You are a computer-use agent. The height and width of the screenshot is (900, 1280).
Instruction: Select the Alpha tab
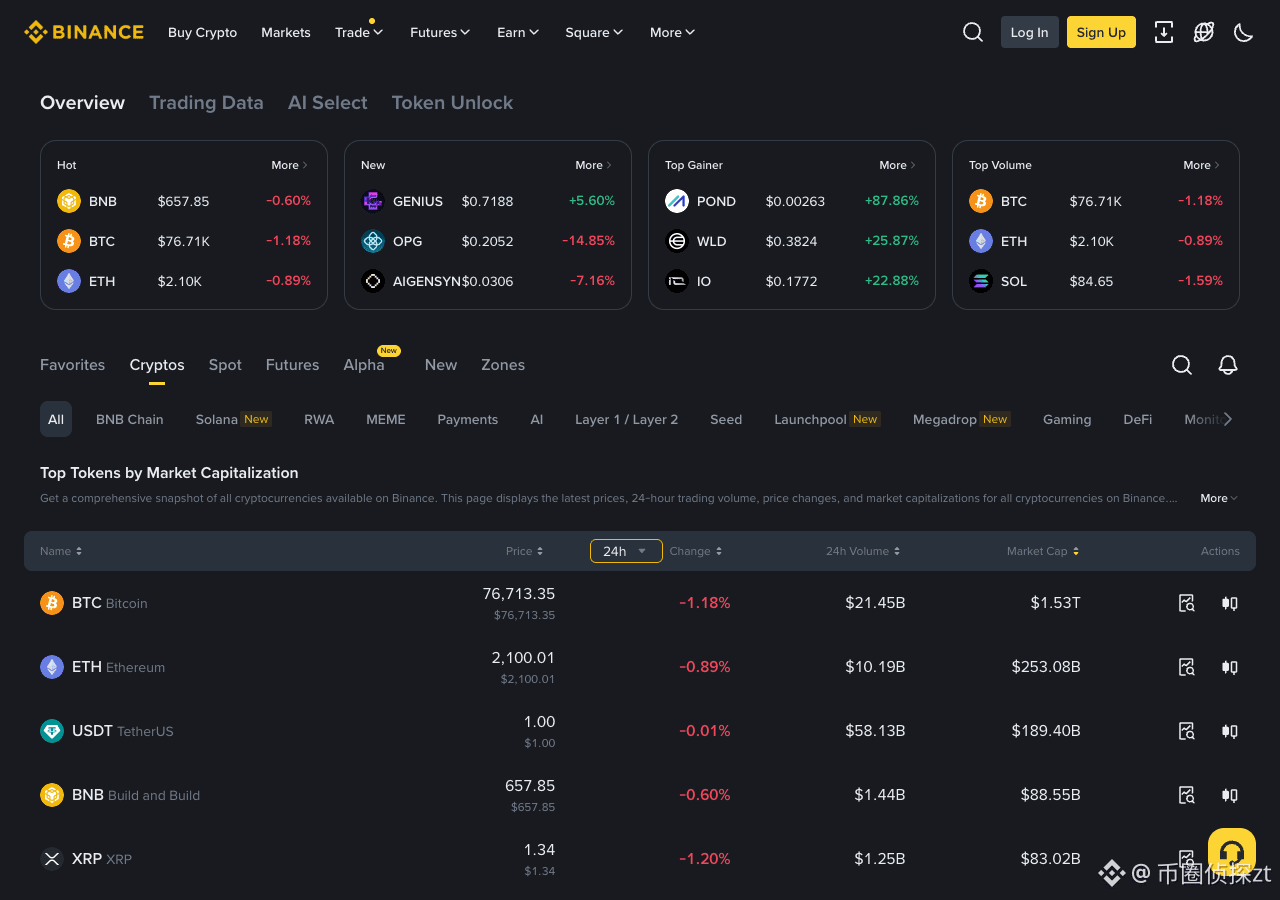click(x=364, y=365)
